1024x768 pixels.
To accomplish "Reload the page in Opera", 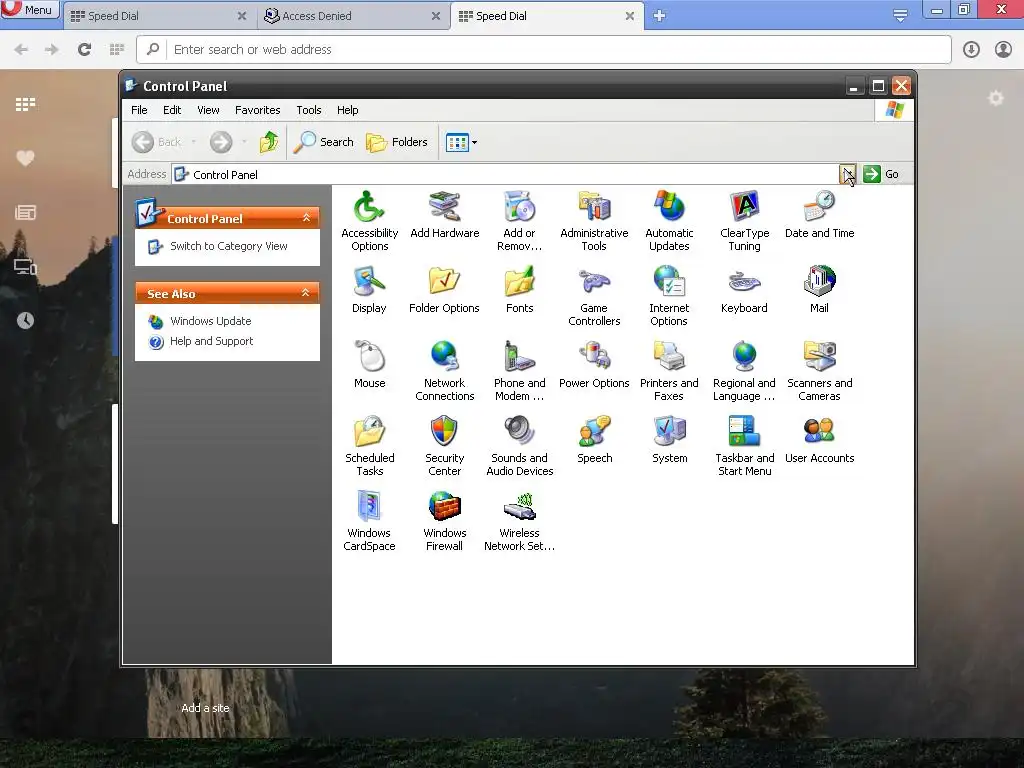I will click(x=84, y=49).
